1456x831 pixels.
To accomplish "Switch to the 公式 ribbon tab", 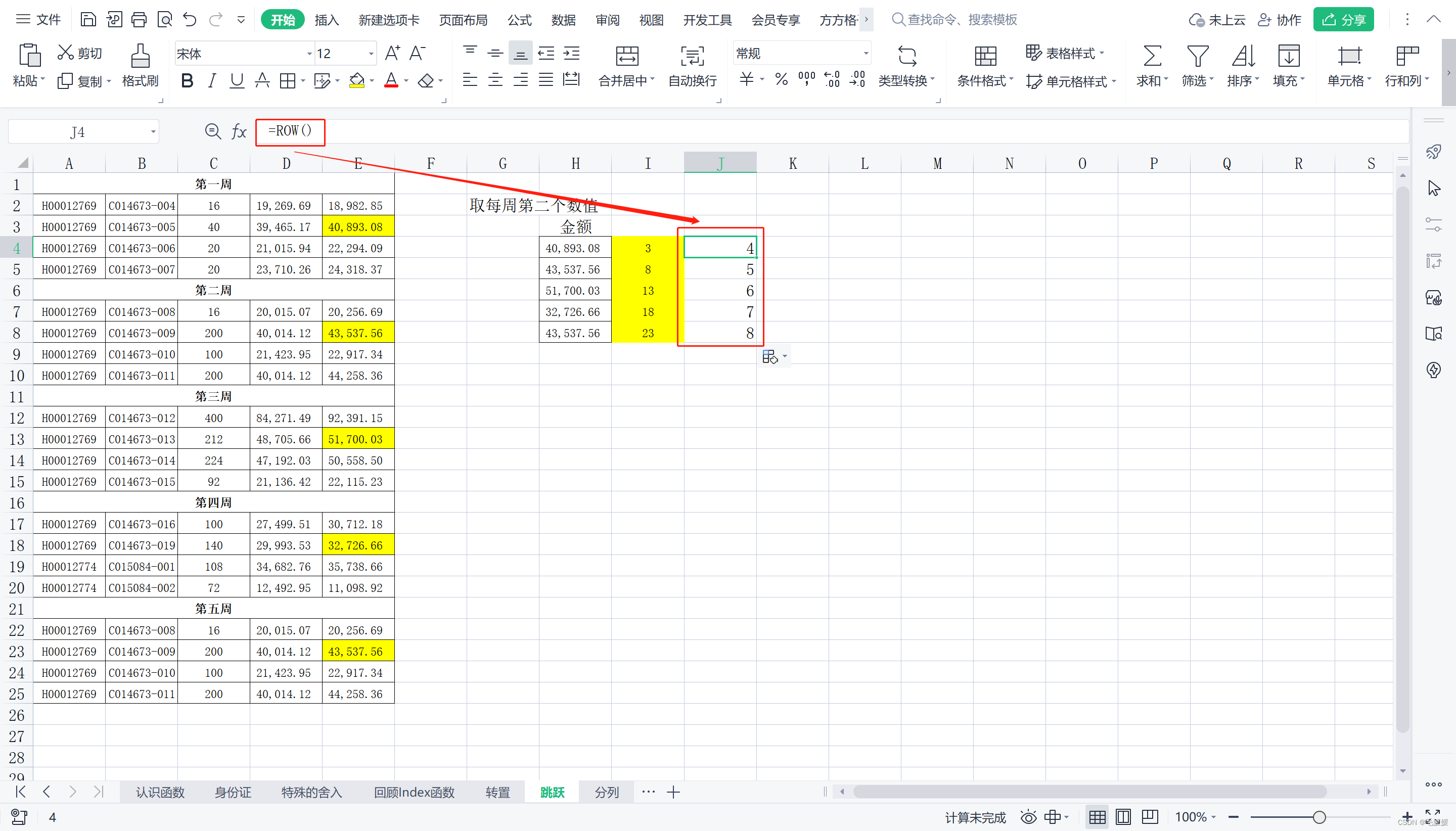I will [519, 20].
